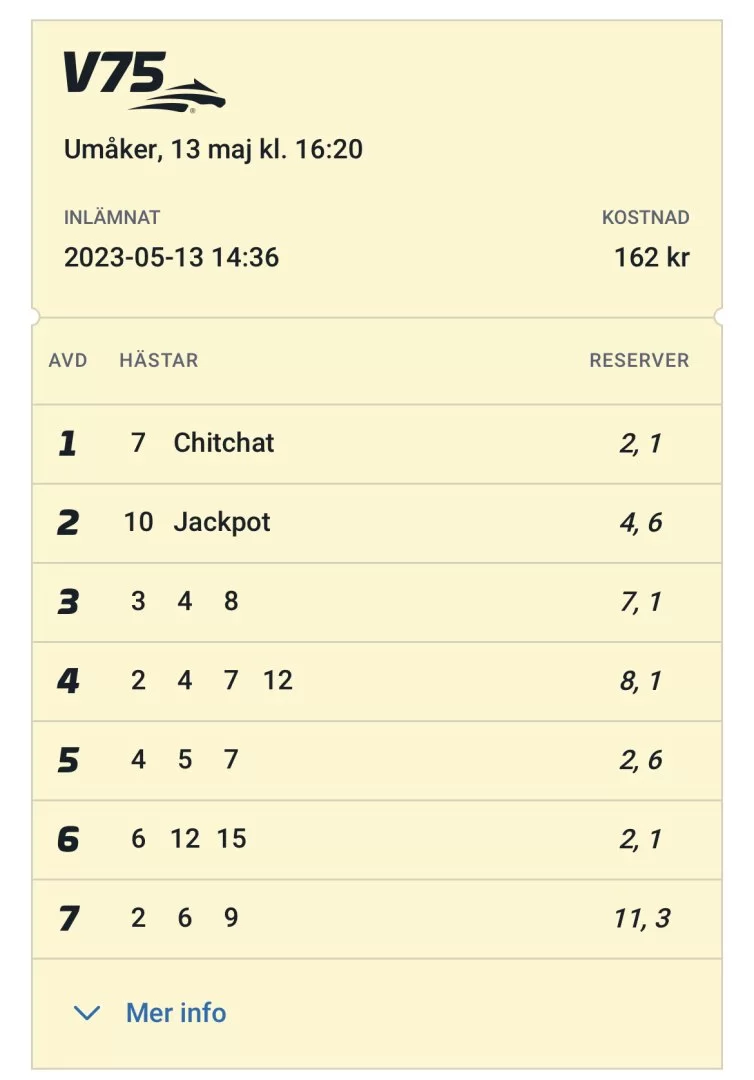Image resolution: width=754 pixels, height=1080 pixels.
Task: Click race number 7 icon
Action: pyautogui.click(x=67, y=918)
